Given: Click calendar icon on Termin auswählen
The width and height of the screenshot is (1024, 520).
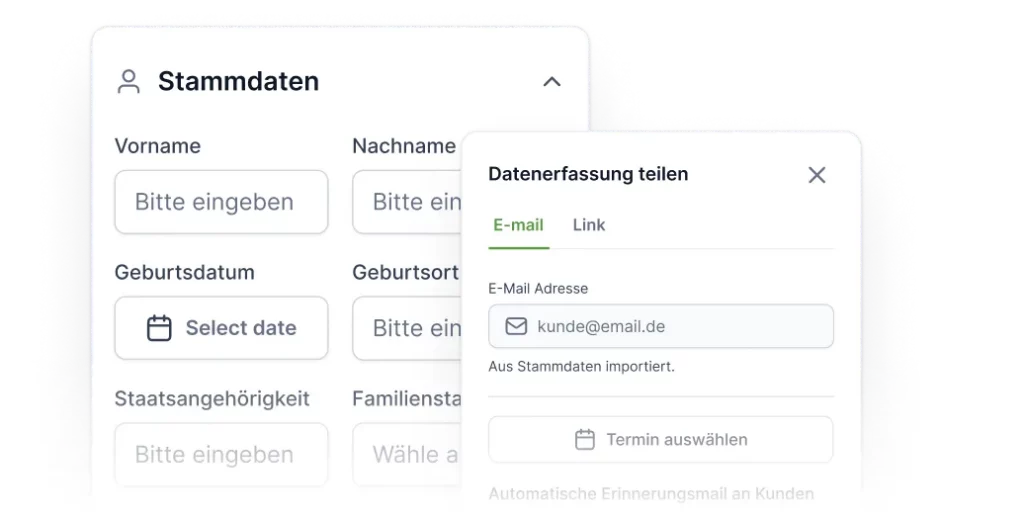Looking at the screenshot, I should click(584, 440).
